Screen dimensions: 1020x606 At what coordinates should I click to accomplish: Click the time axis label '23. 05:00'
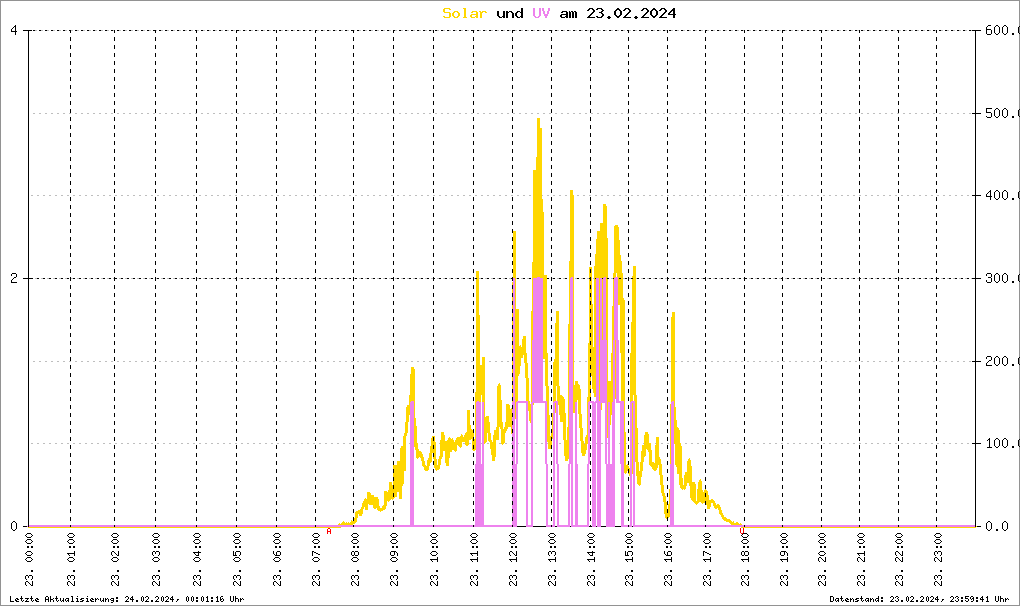click(237, 559)
